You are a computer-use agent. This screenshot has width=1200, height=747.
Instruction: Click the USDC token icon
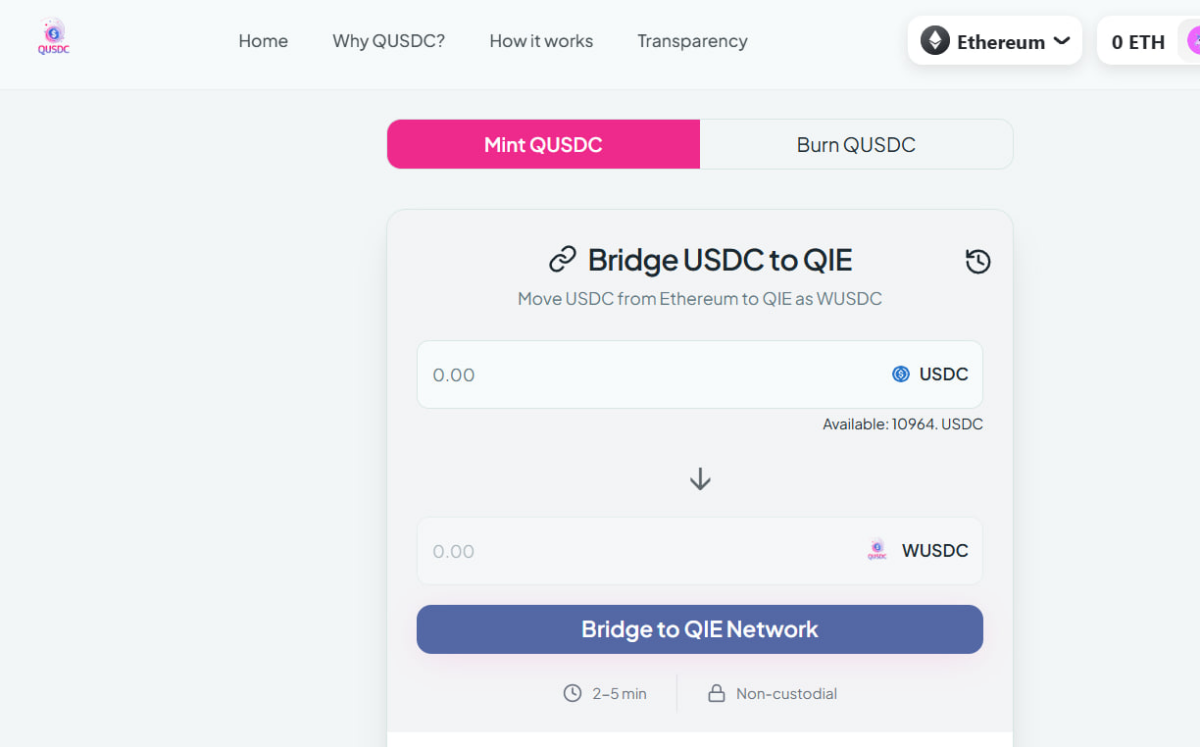click(x=901, y=374)
